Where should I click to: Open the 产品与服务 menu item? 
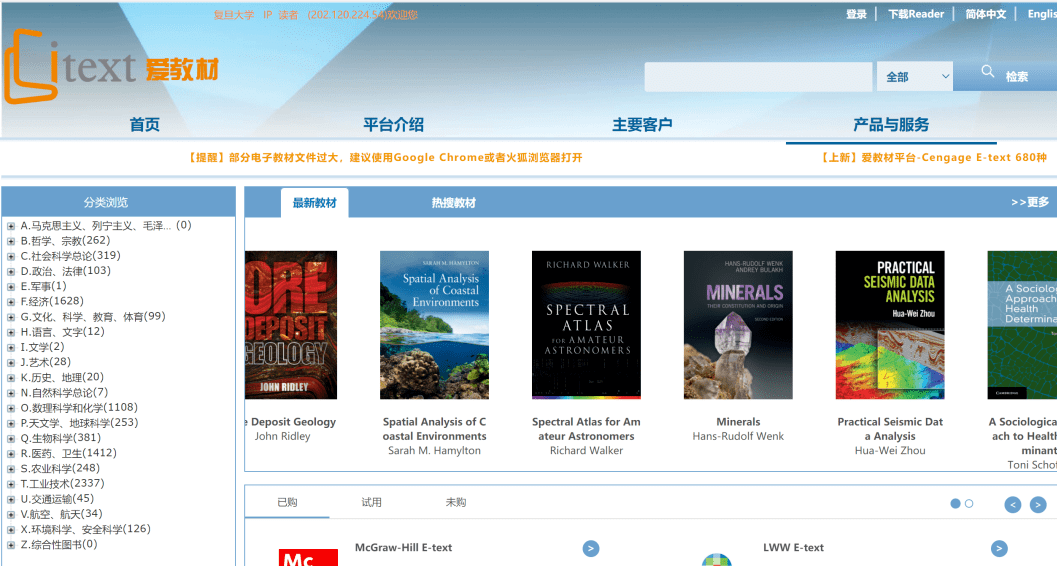point(891,125)
